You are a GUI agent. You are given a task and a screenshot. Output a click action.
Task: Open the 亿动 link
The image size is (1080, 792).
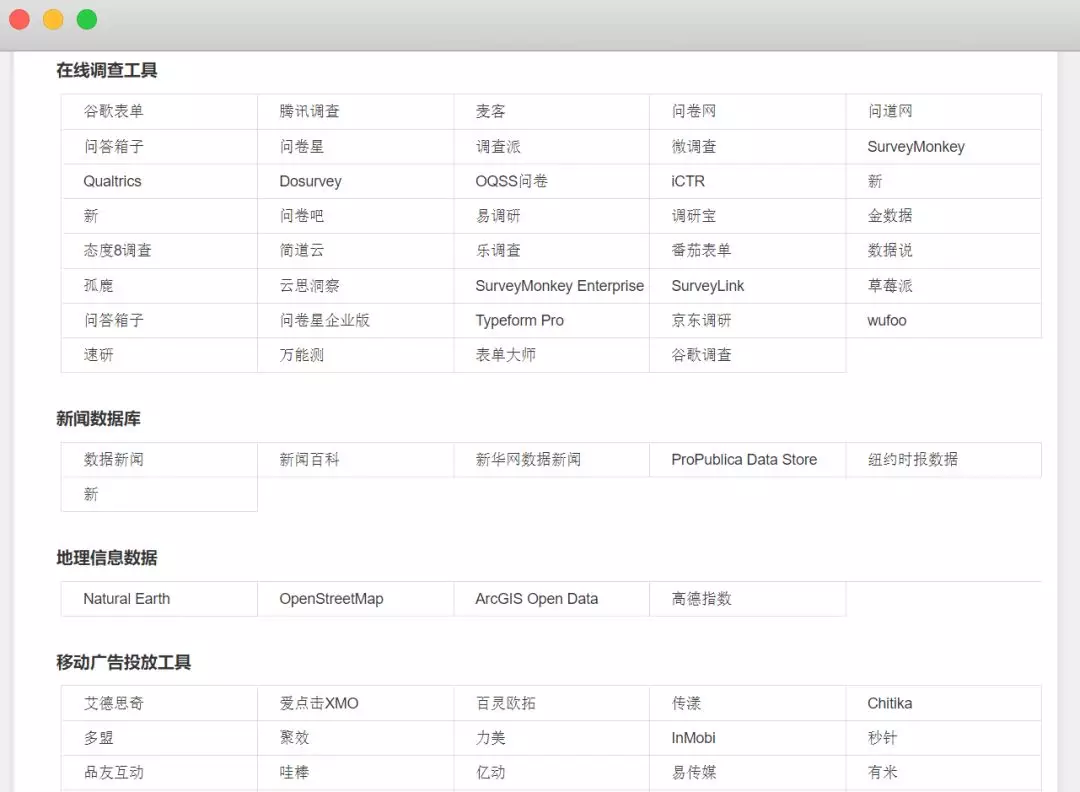[490, 772]
